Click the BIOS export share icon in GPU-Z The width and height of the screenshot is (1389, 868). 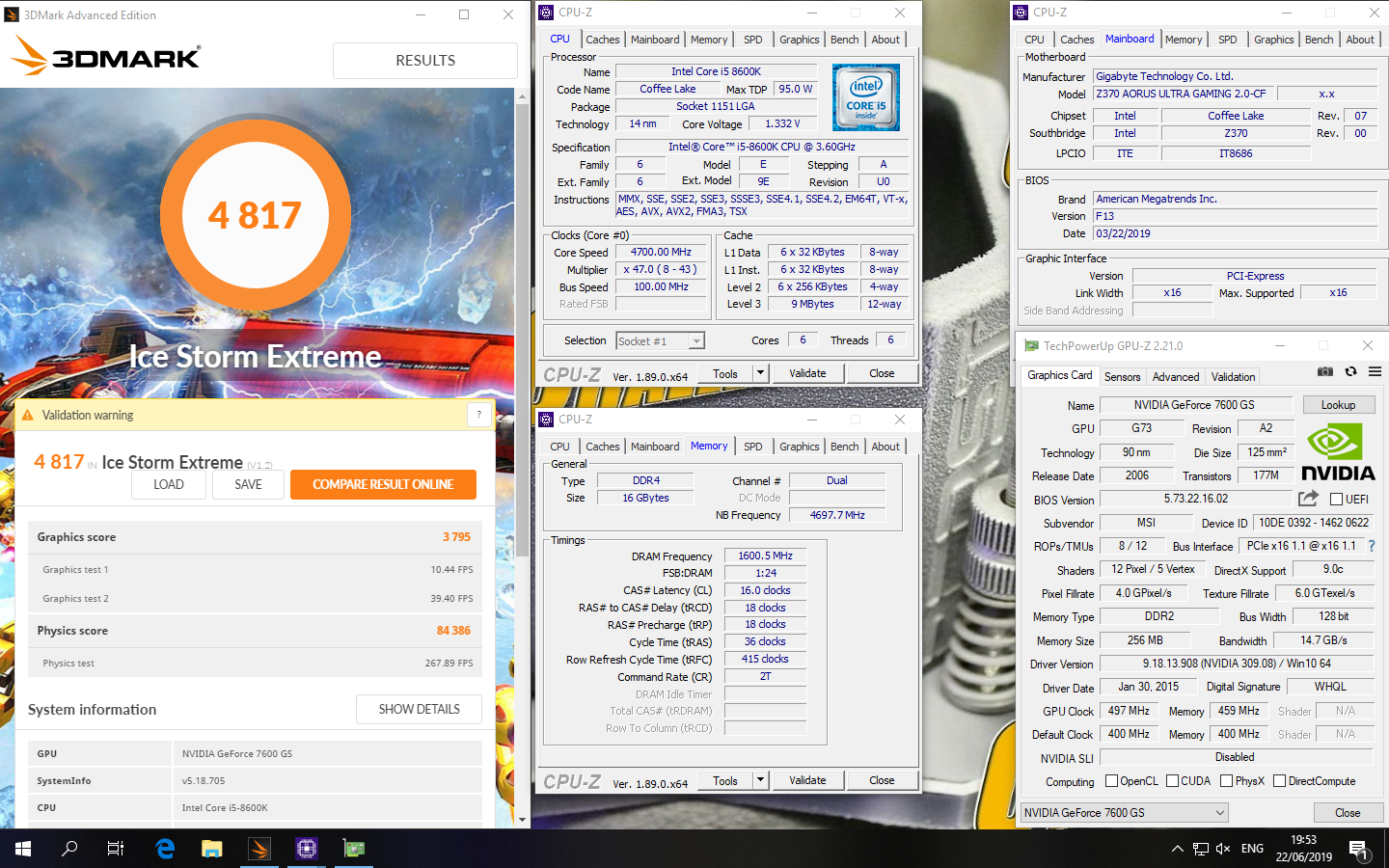tap(1308, 499)
